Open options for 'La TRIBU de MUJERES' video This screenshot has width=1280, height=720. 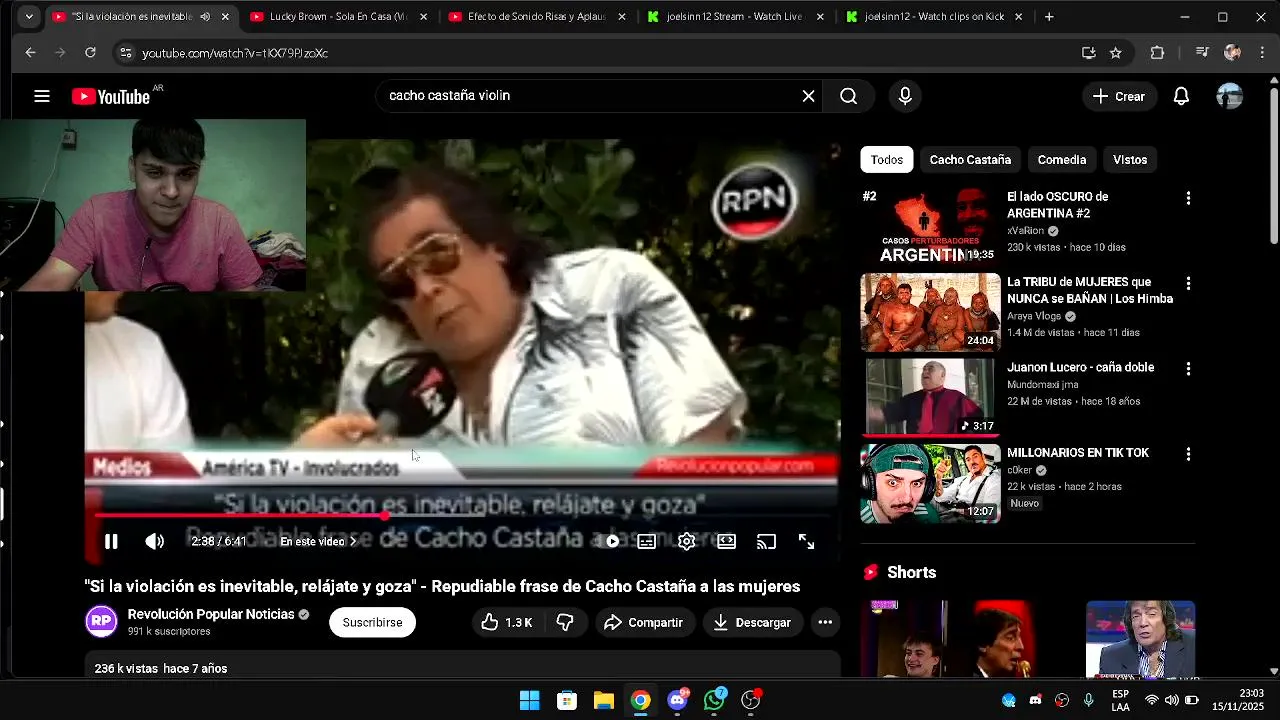coord(1188,284)
